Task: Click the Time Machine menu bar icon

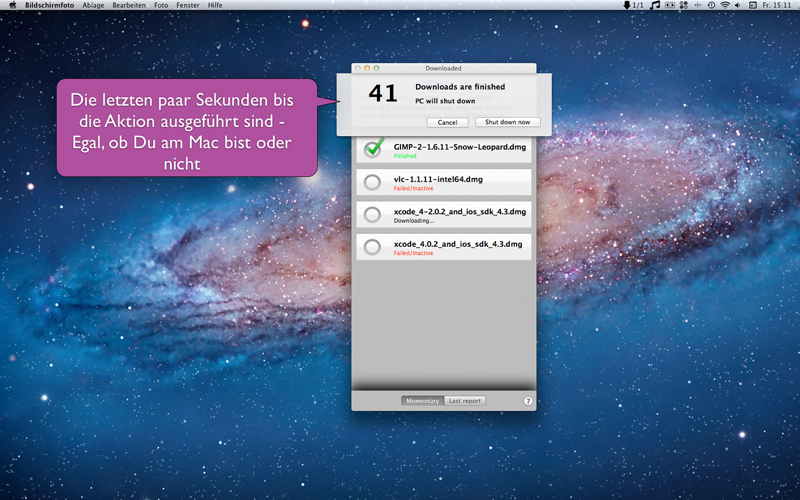Action: coord(711,5)
